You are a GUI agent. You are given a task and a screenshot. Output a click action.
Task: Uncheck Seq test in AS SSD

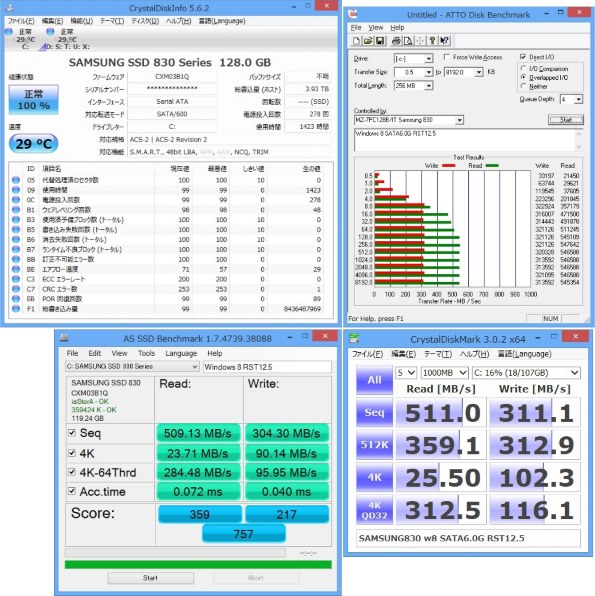[x=72, y=433]
